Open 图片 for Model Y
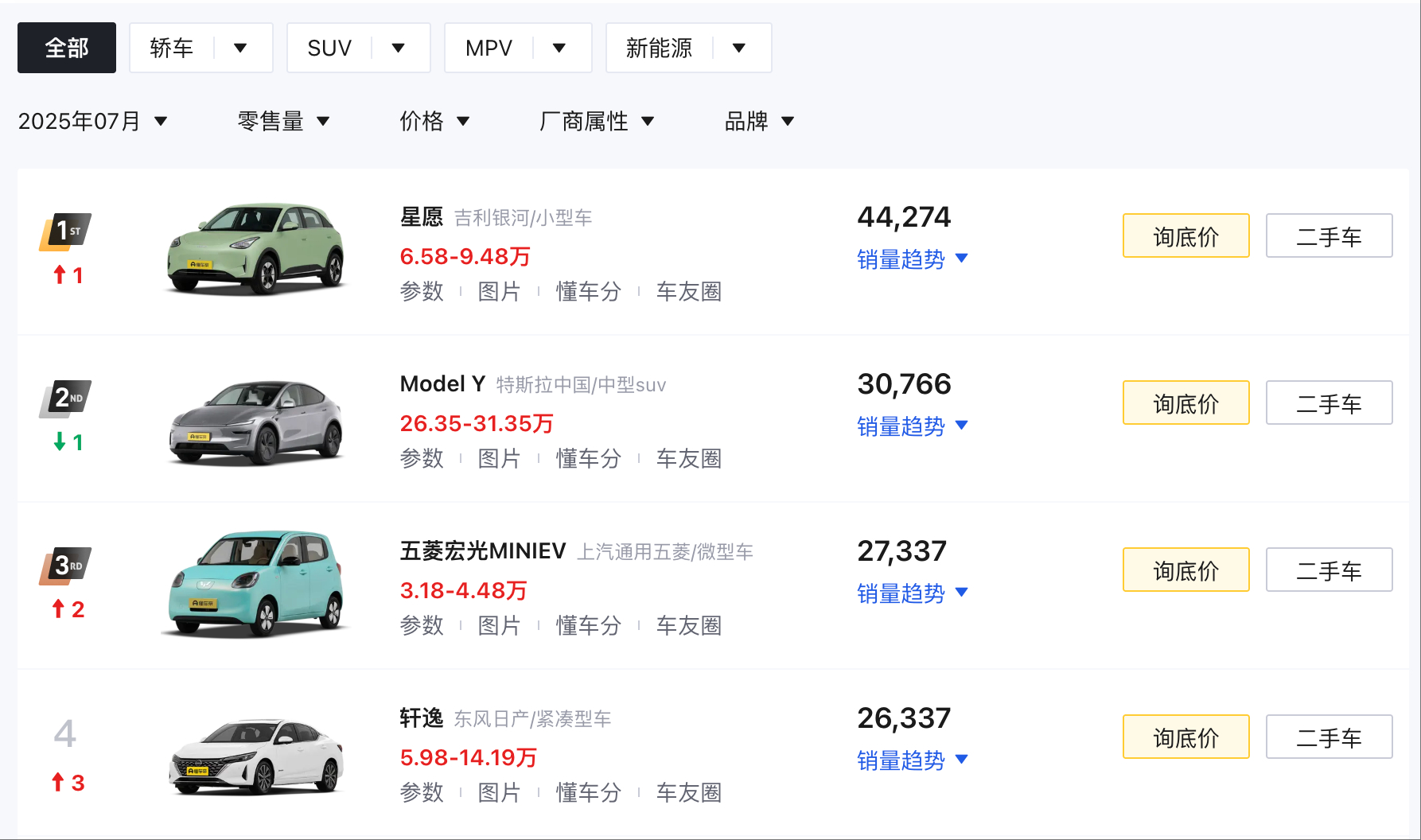The height and width of the screenshot is (840, 1421). point(499,458)
